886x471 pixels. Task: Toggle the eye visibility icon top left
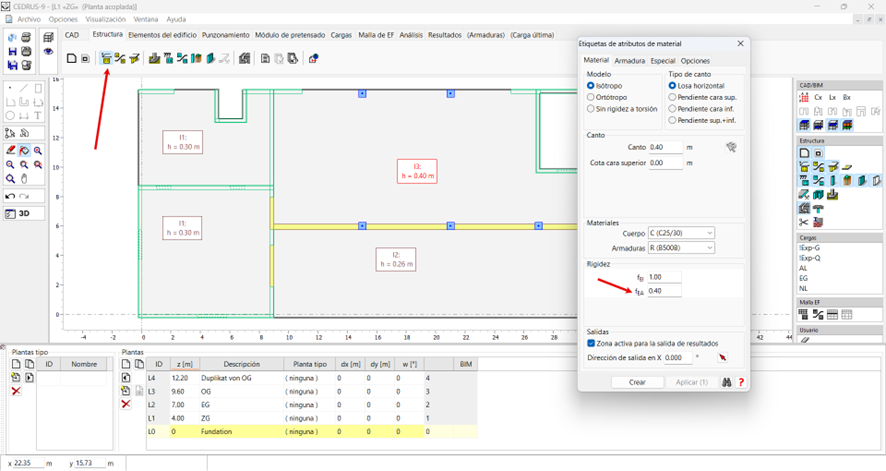pyautogui.click(x=49, y=51)
